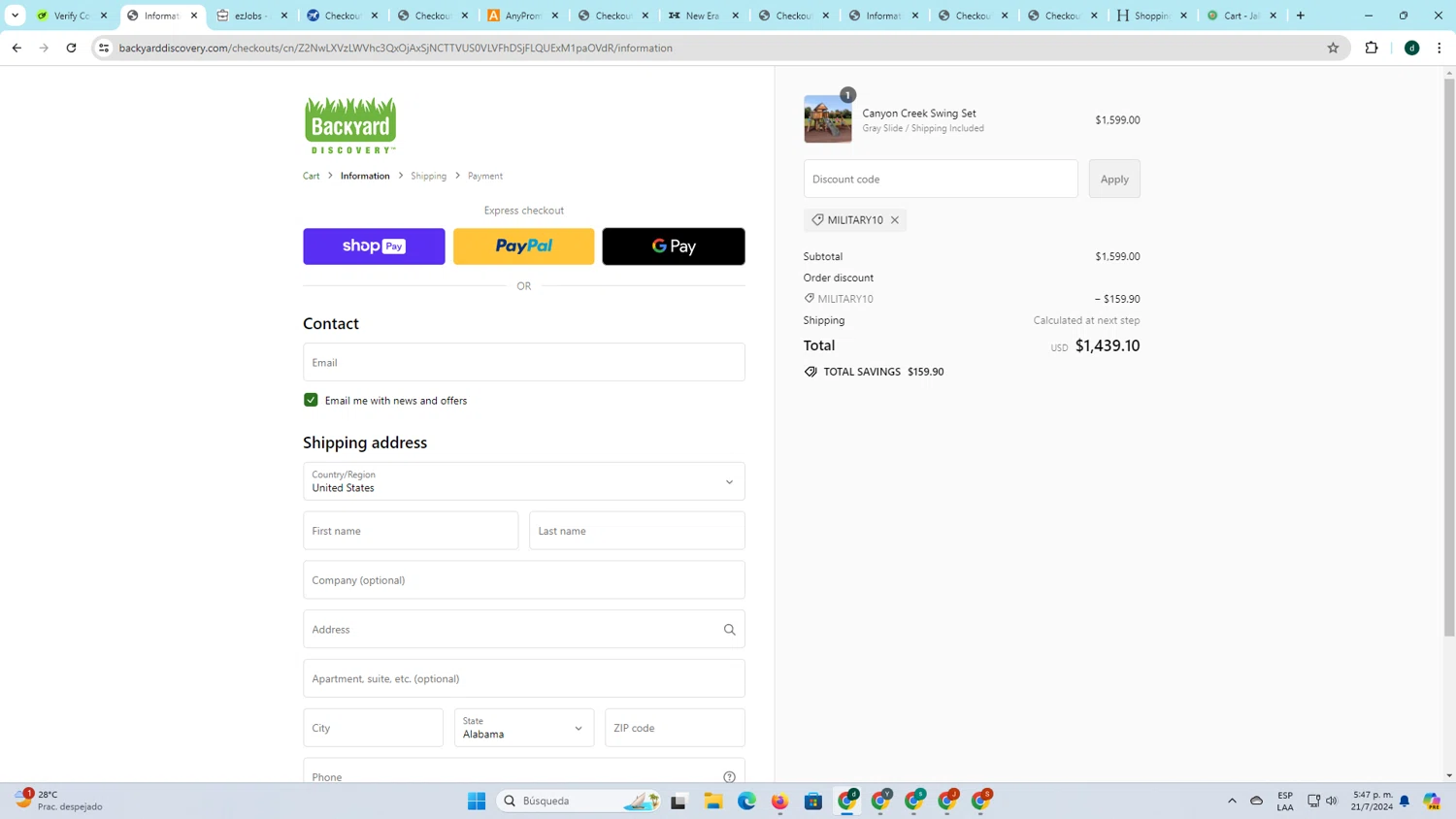
Task: Open the volume speaker tray icon
Action: 1332,801
